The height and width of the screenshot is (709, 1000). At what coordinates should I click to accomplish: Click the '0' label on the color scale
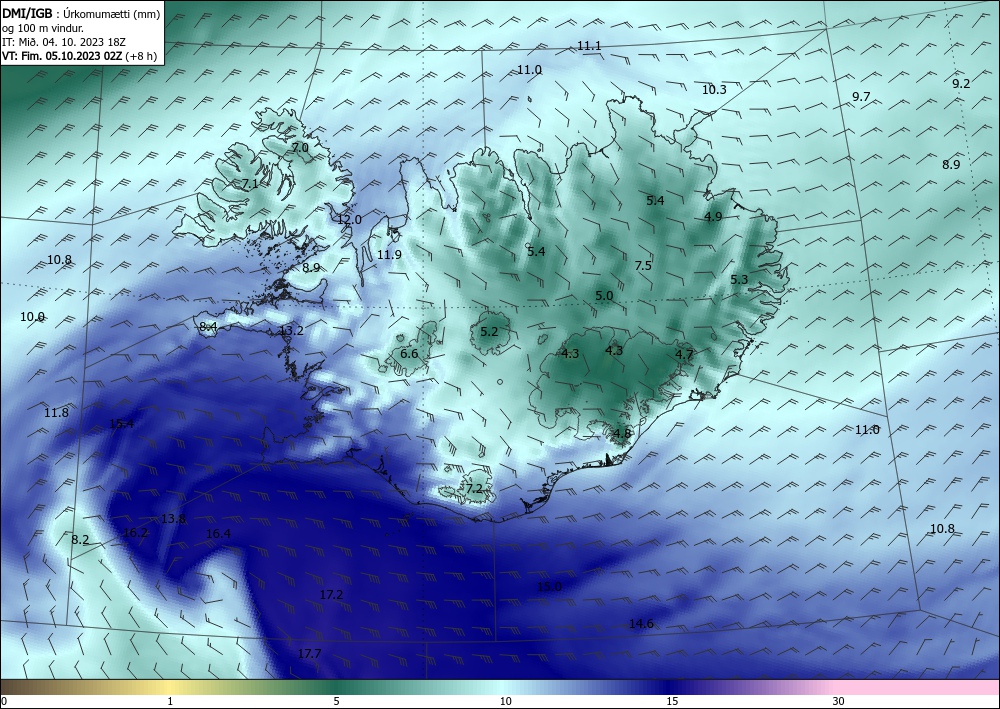tap(4, 702)
